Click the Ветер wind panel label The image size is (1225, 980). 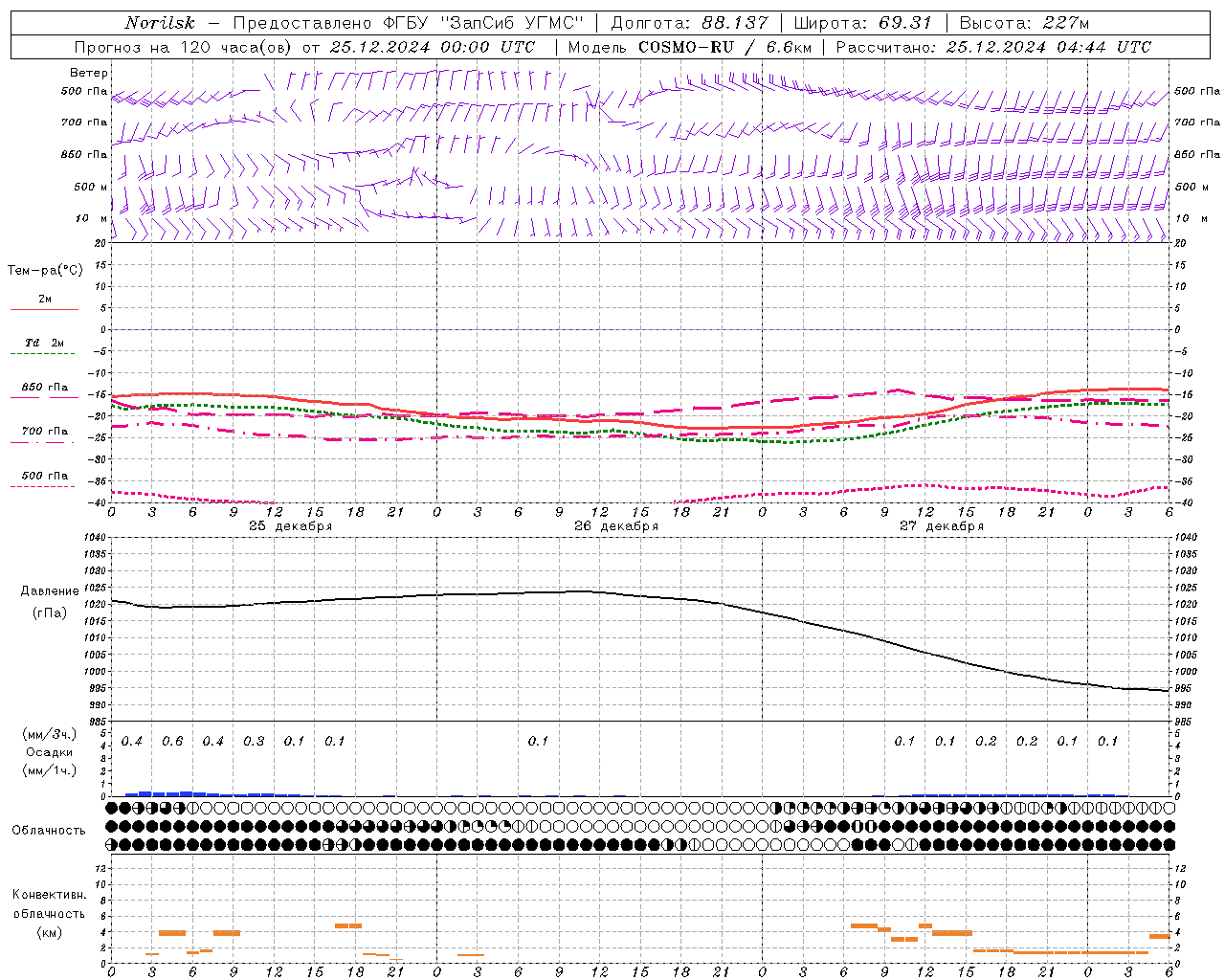[x=89, y=73]
